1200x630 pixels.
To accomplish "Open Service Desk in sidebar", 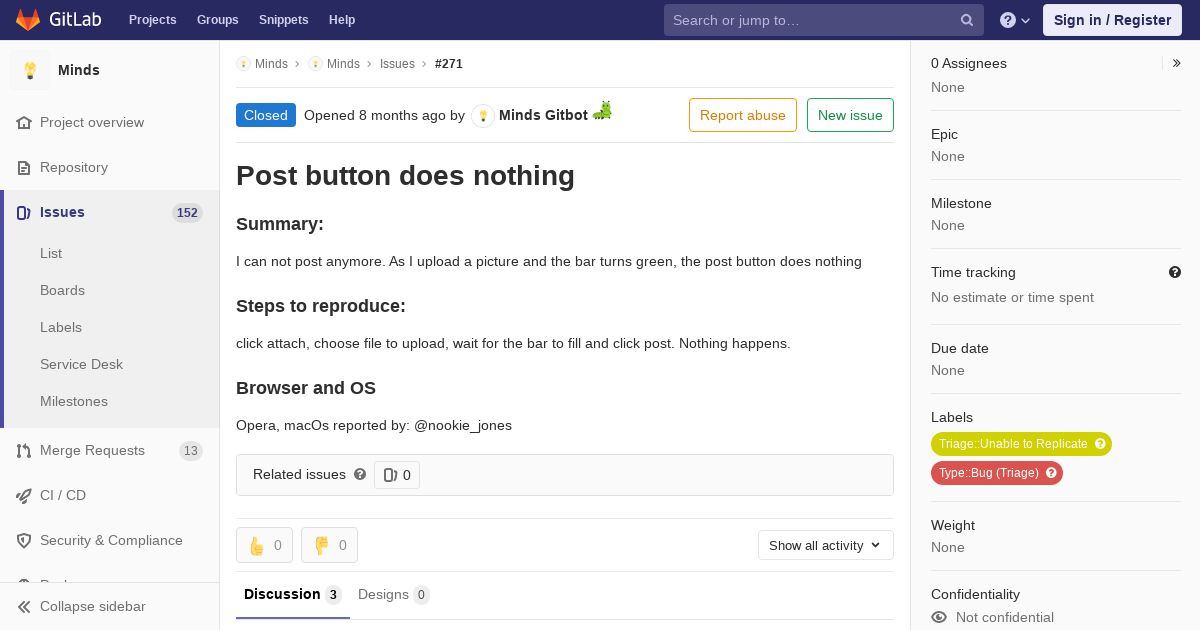I will coord(81,364).
